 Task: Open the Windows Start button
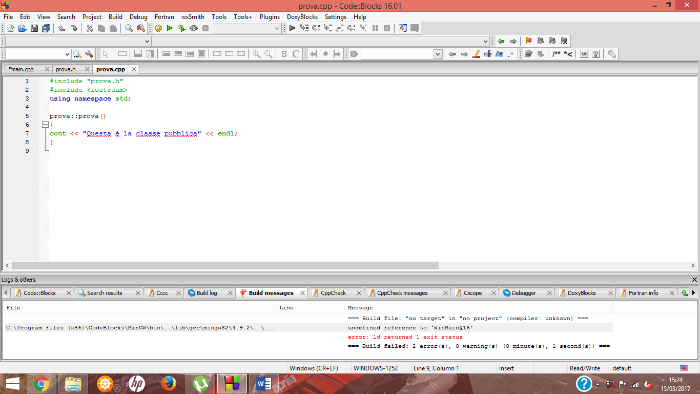pyautogui.click(x=12, y=384)
